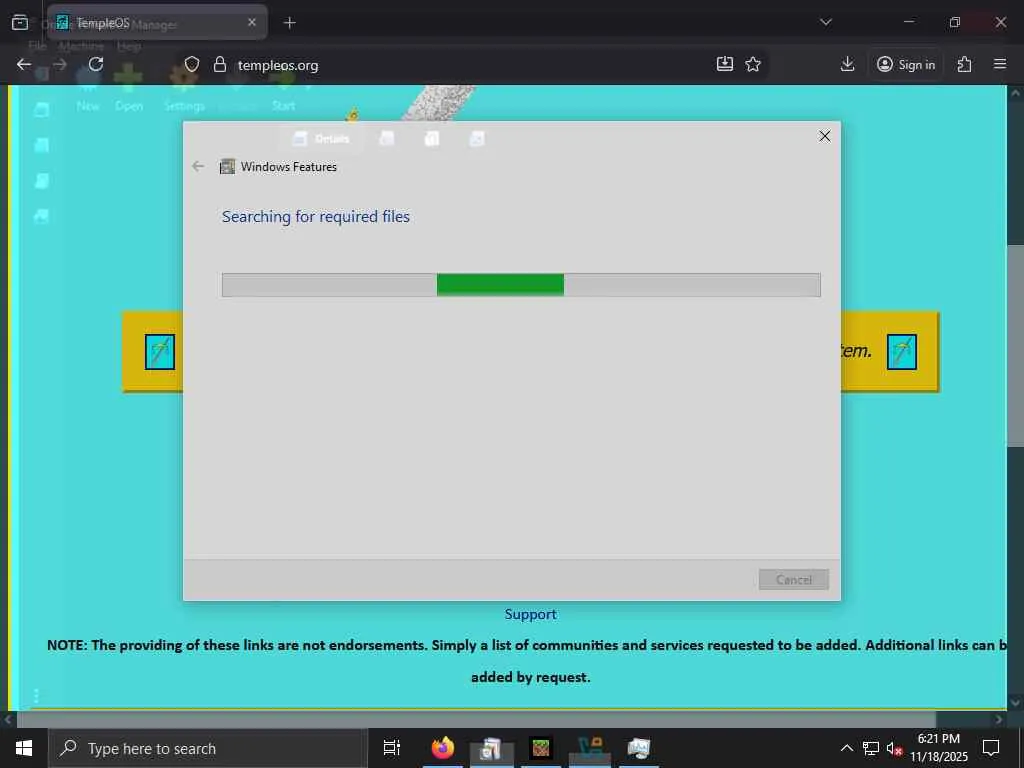The image size is (1024, 768).
Task: Open the tracking protection shield
Action: point(191,65)
